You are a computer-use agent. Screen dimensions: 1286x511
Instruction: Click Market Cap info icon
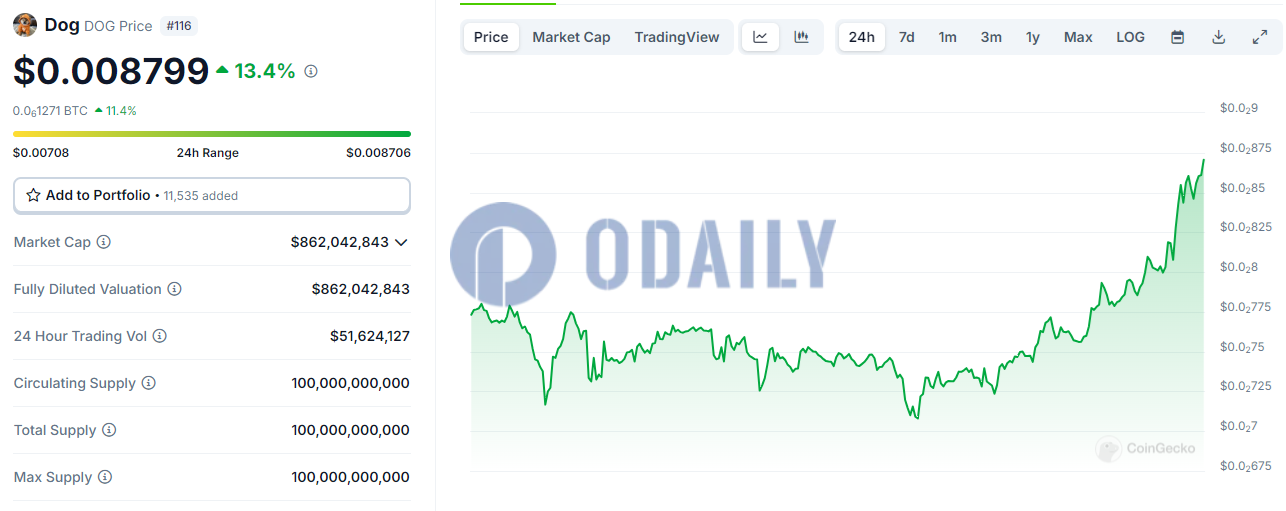(x=104, y=242)
